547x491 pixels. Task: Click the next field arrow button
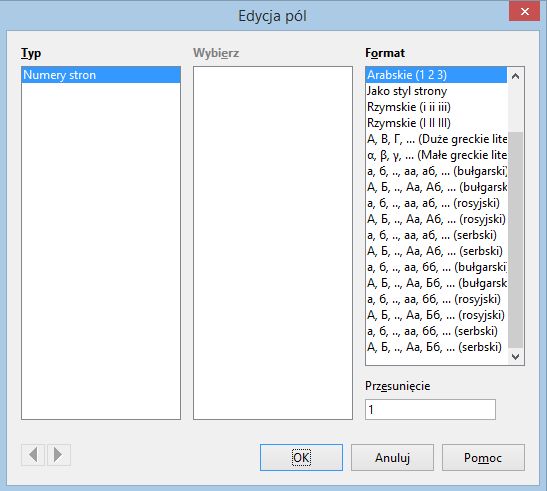pos(58,455)
